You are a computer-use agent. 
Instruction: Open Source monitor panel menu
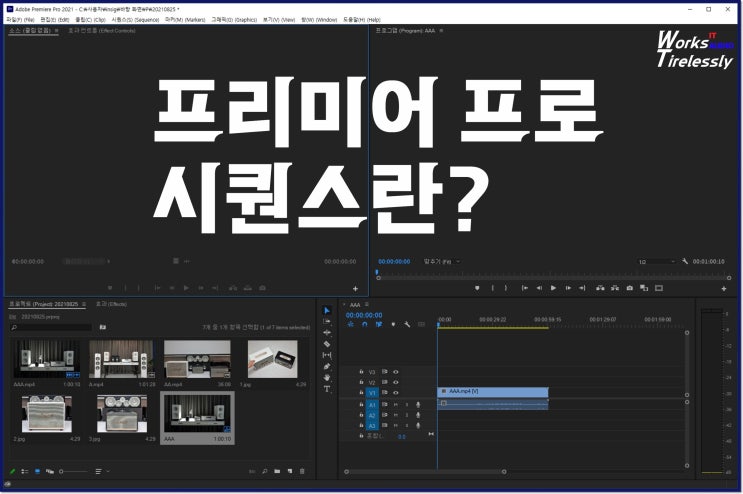pyautogui.click(x=56, y=30)
